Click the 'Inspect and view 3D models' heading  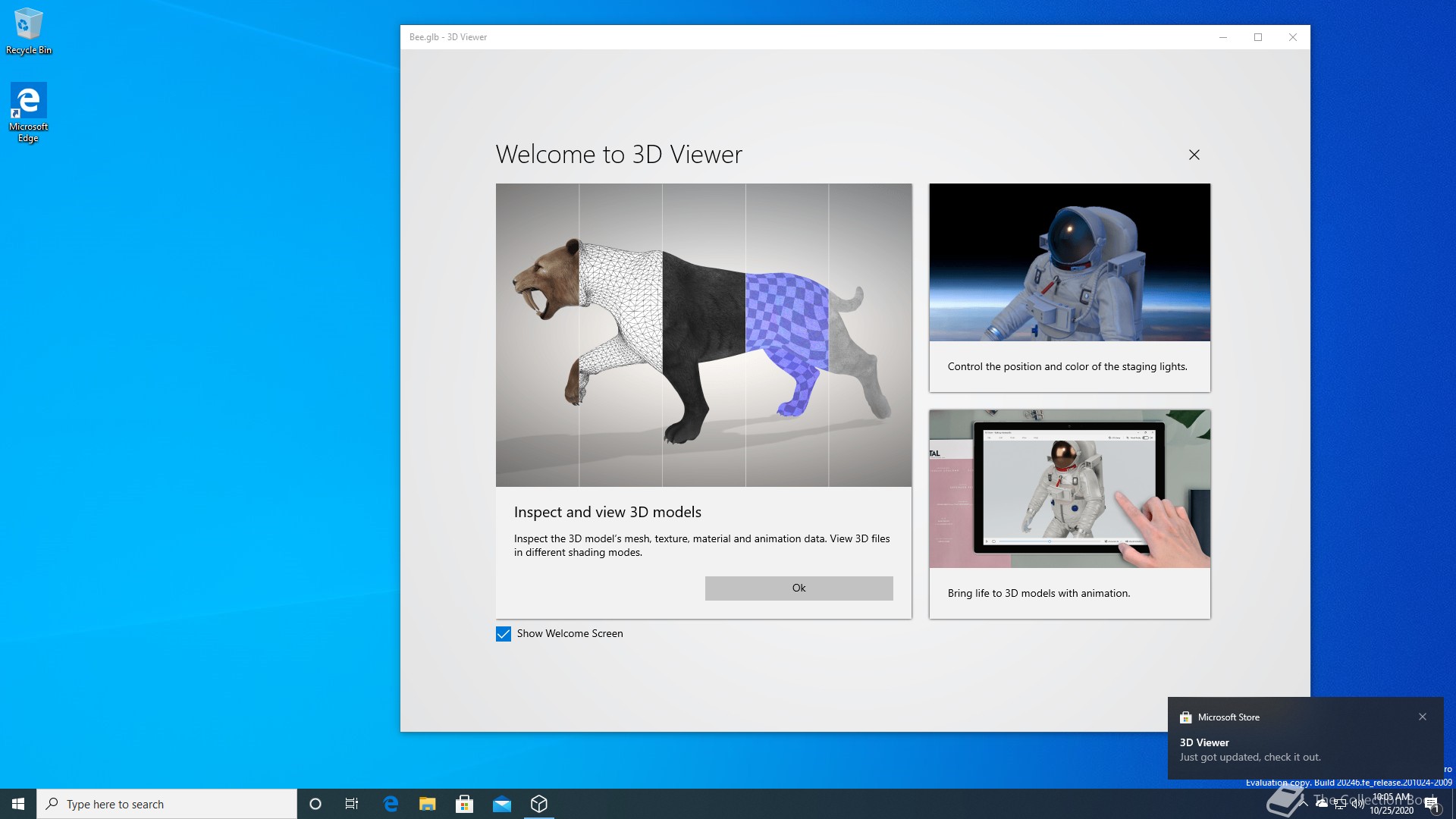click(x=607, y=512)
